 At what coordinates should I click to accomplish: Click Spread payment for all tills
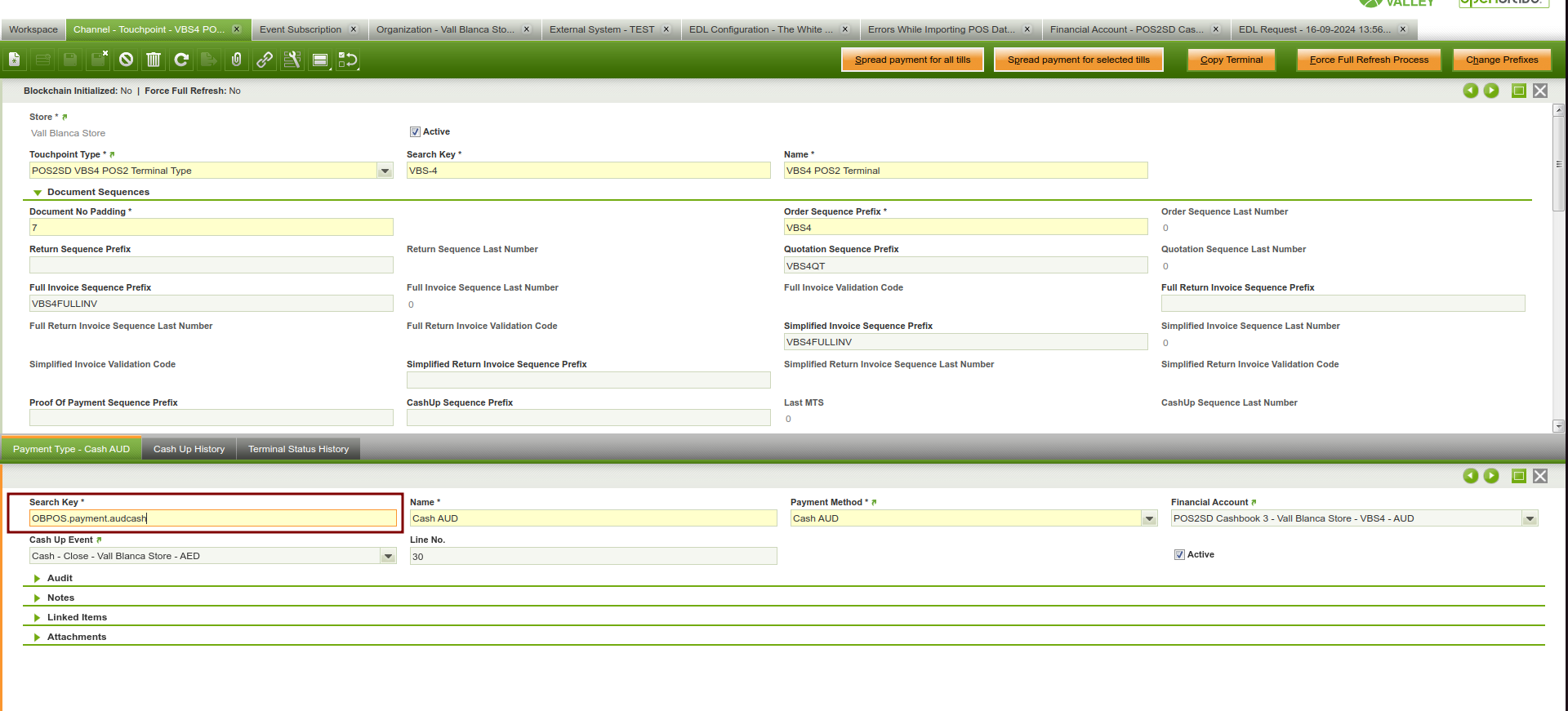point(912,60)
